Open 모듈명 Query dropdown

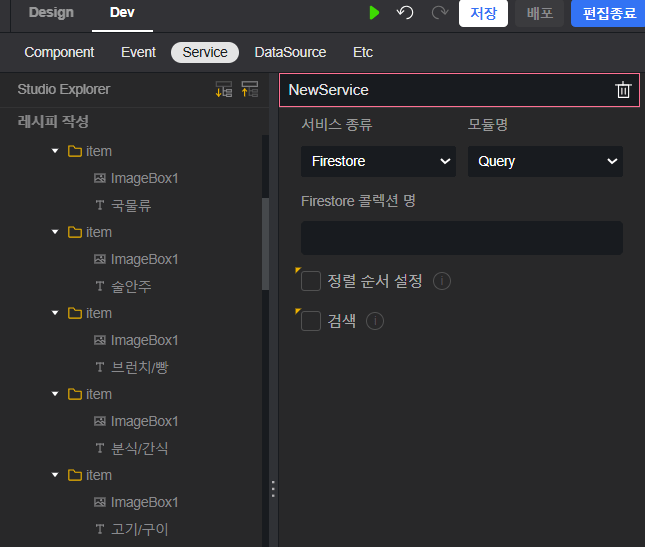545,161
